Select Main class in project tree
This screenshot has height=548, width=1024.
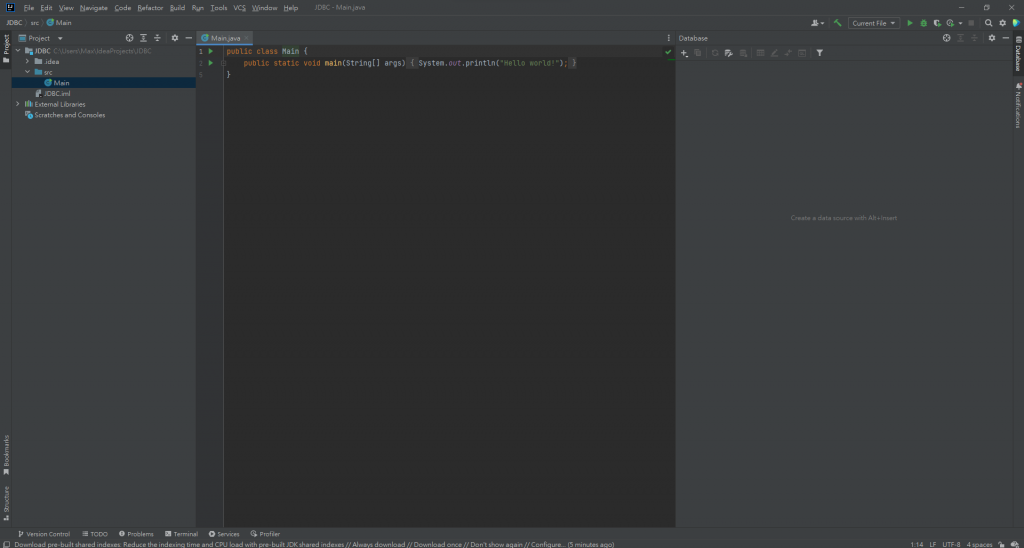(x=104, y=83)
